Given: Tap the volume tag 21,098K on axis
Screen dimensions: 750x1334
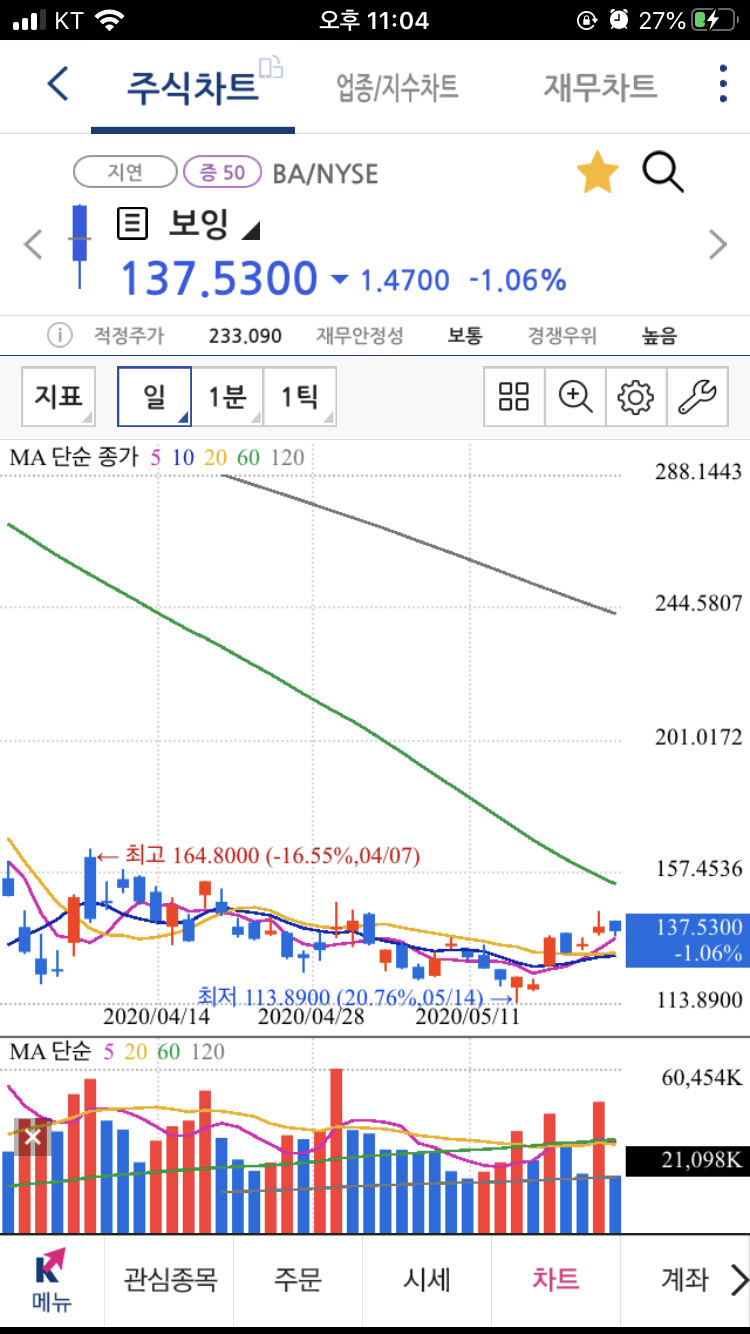Looking at the screenshot, I should click(687, 1161).
